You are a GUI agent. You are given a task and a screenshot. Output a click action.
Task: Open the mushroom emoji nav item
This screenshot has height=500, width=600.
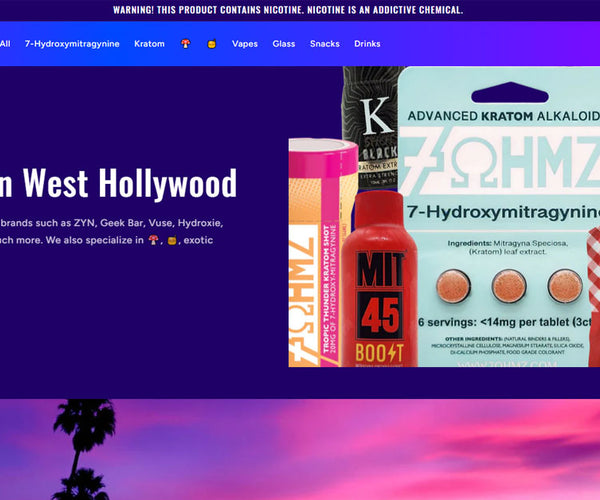pos(186,44)
